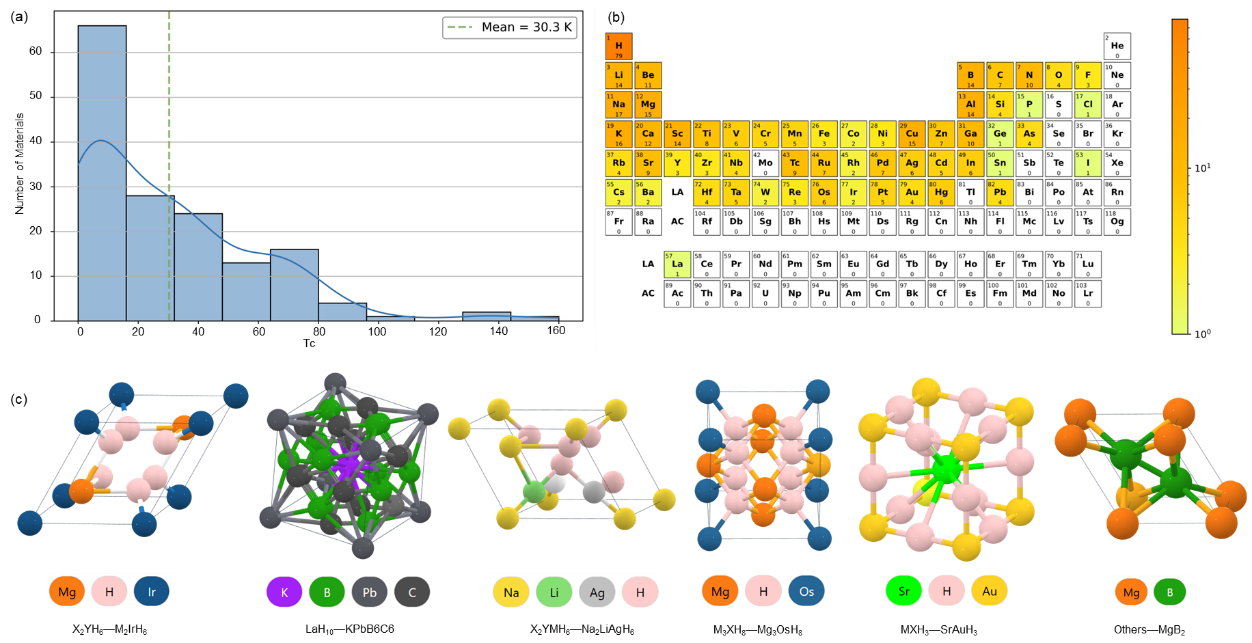The image size is (1252, 643).
Task: Click the Sr-H-Au crystal structure image
Action: [945, 468]
